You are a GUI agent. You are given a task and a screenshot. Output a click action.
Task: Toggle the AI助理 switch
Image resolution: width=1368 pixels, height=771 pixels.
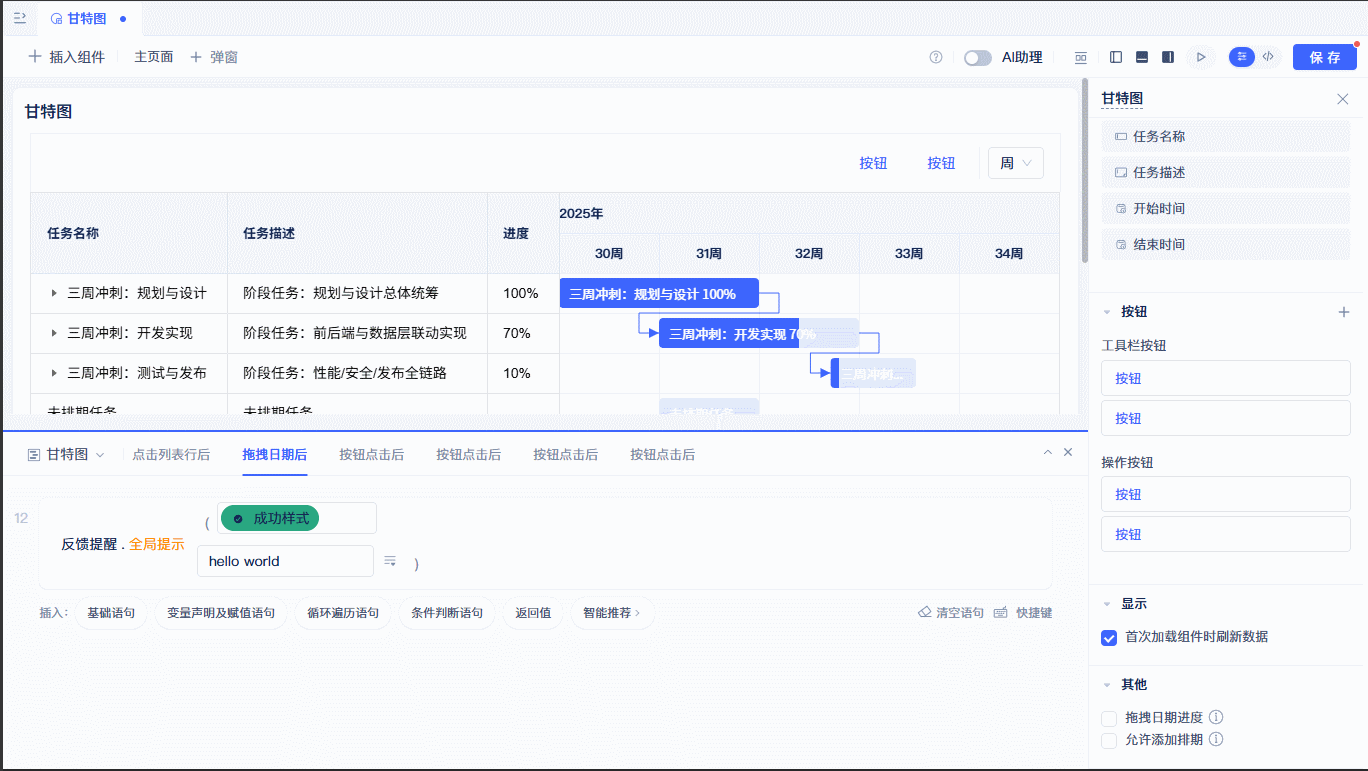point(978,58)
